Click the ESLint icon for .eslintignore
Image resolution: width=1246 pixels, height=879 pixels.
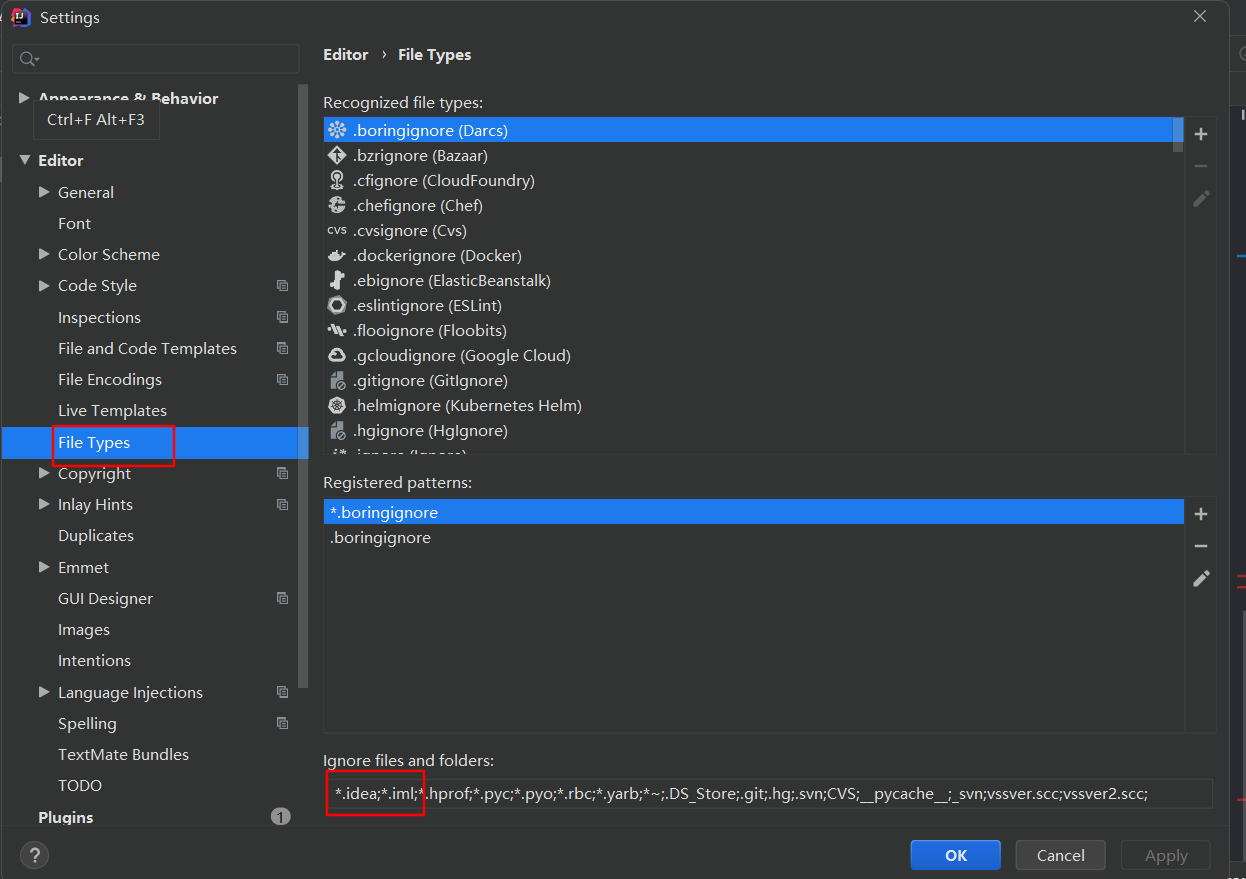(337, 306)
